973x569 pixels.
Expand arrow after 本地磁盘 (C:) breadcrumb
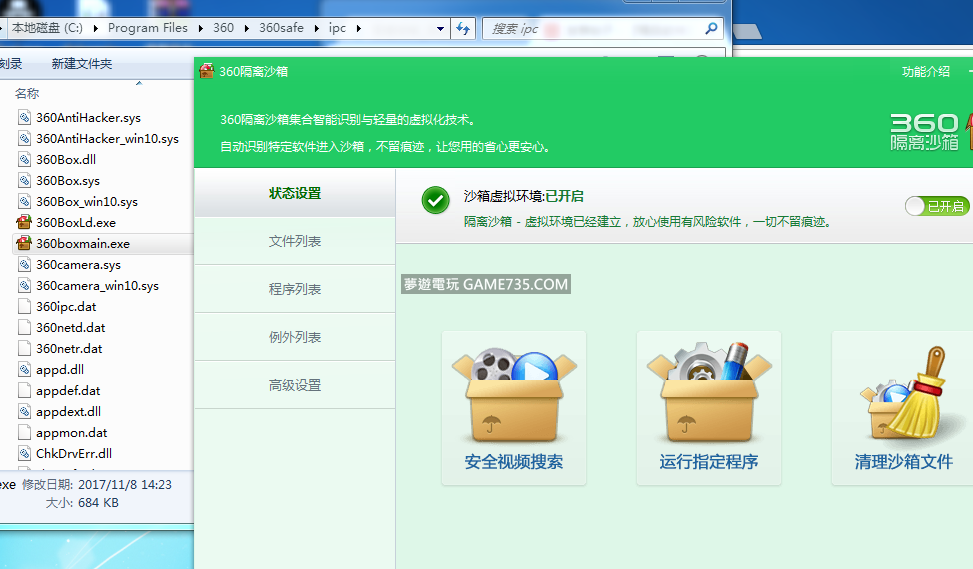pos(96,28)
